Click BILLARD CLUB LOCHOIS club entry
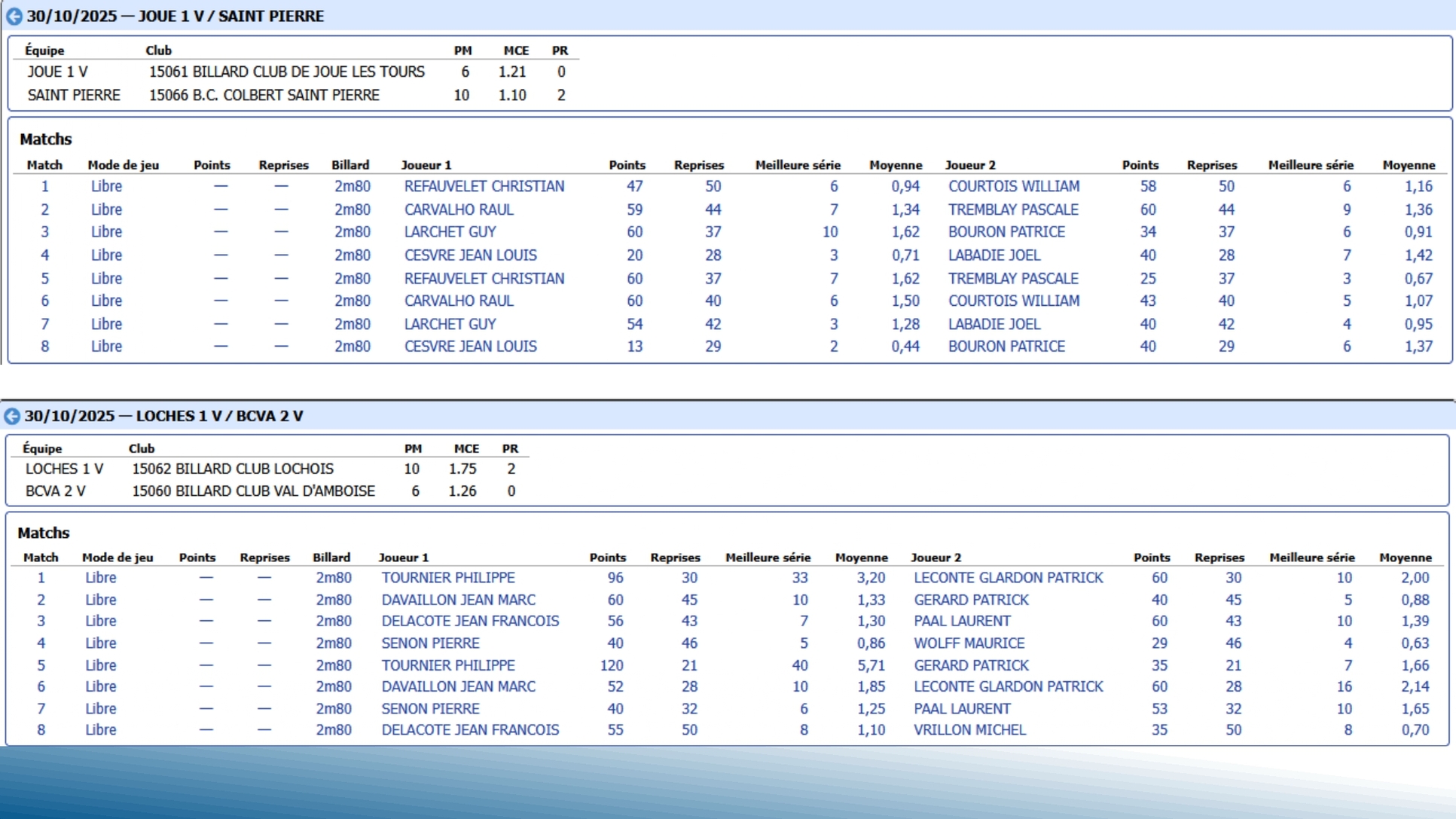 [233, 469]
